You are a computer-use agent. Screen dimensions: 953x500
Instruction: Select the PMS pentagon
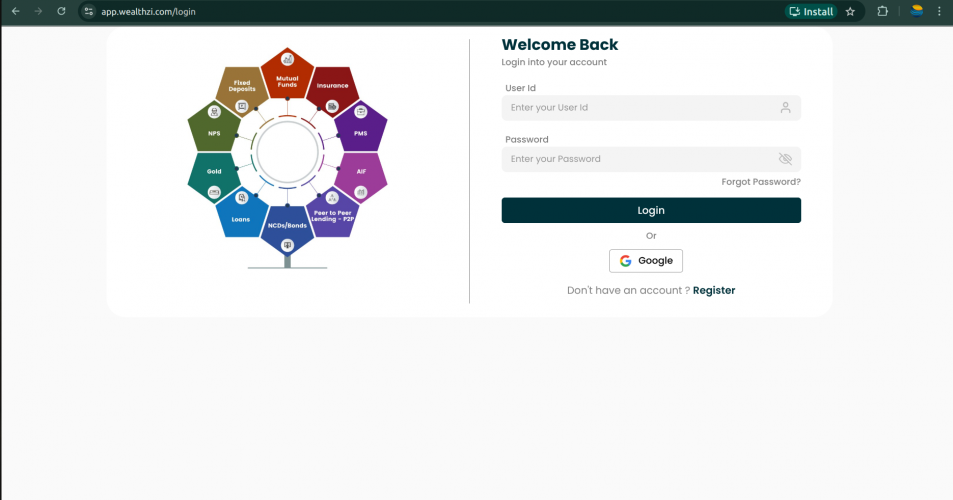[x=360, y=128]
